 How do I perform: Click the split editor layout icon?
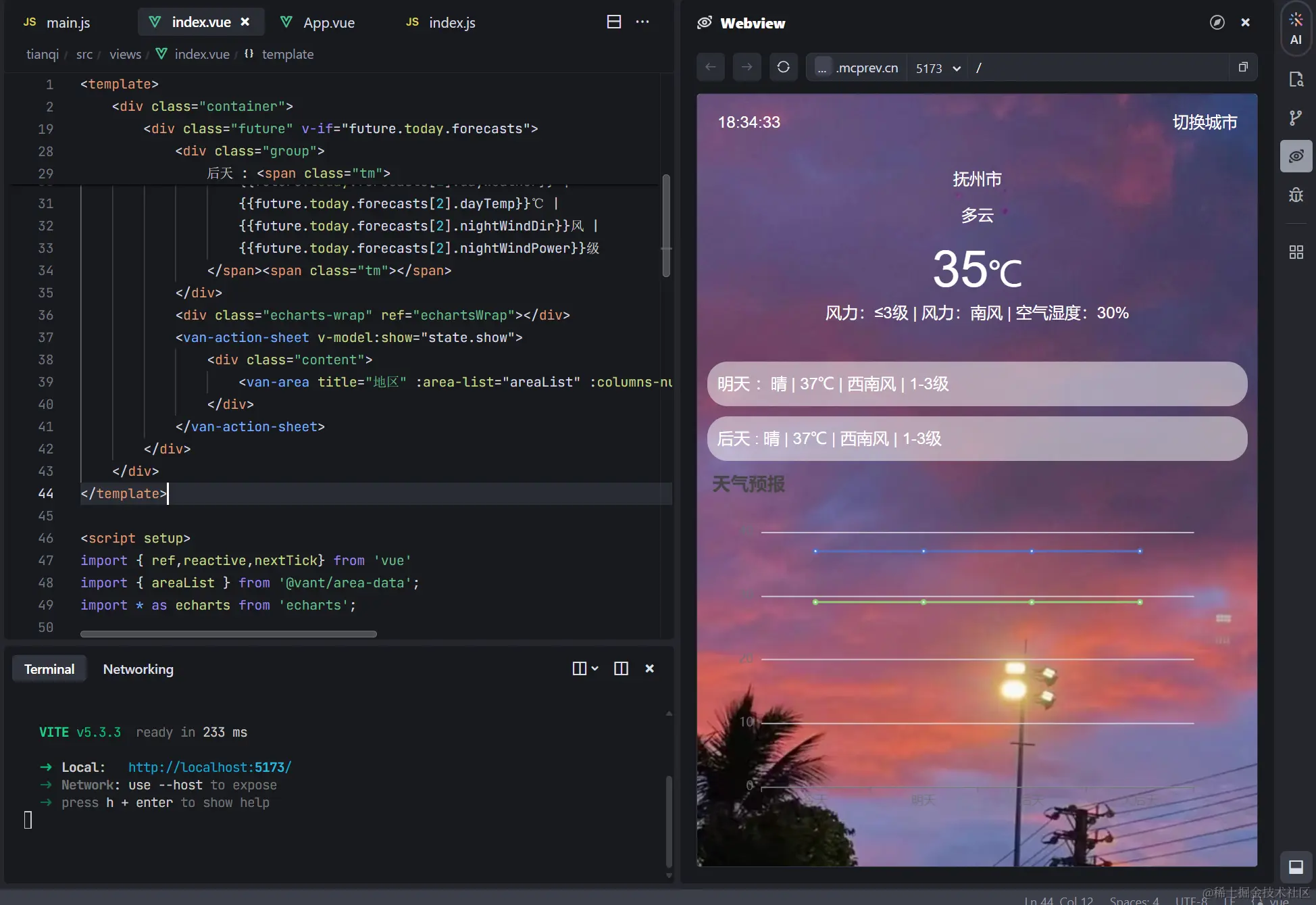tap(613, 22)
